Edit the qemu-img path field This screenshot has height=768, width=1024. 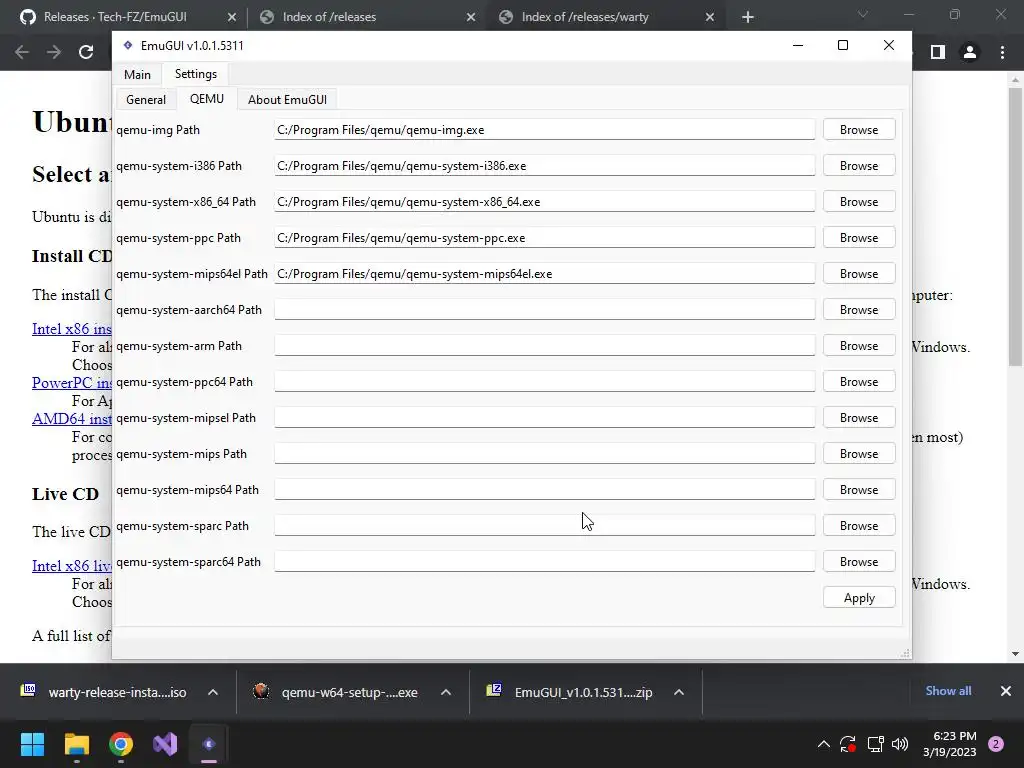point(545,129)
